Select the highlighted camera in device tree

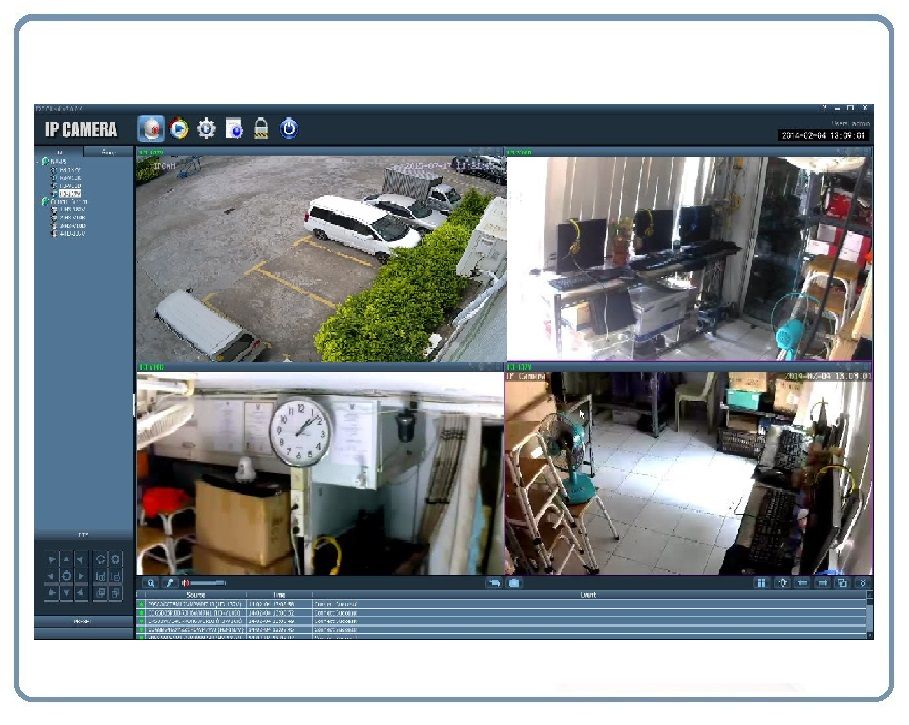click(69, 192)
